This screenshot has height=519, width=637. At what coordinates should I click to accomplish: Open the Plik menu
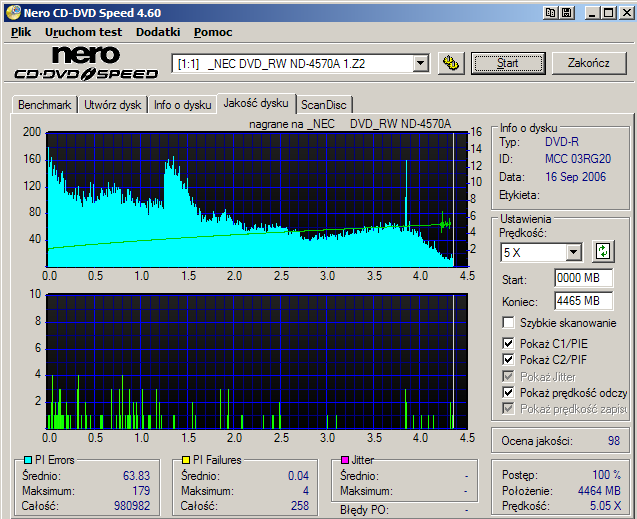click(21, 32)
